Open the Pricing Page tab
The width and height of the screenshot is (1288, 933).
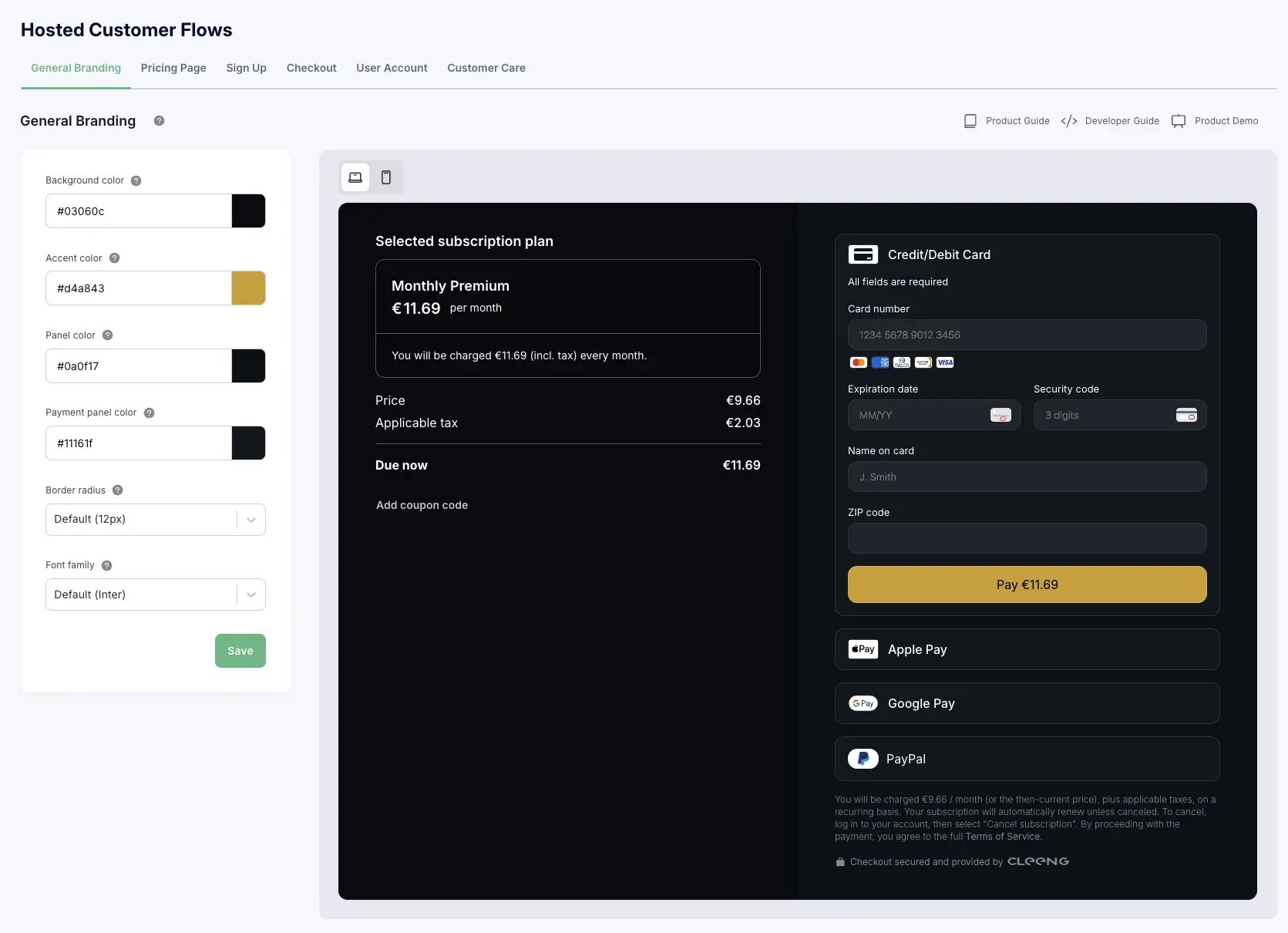pos(173,68)
